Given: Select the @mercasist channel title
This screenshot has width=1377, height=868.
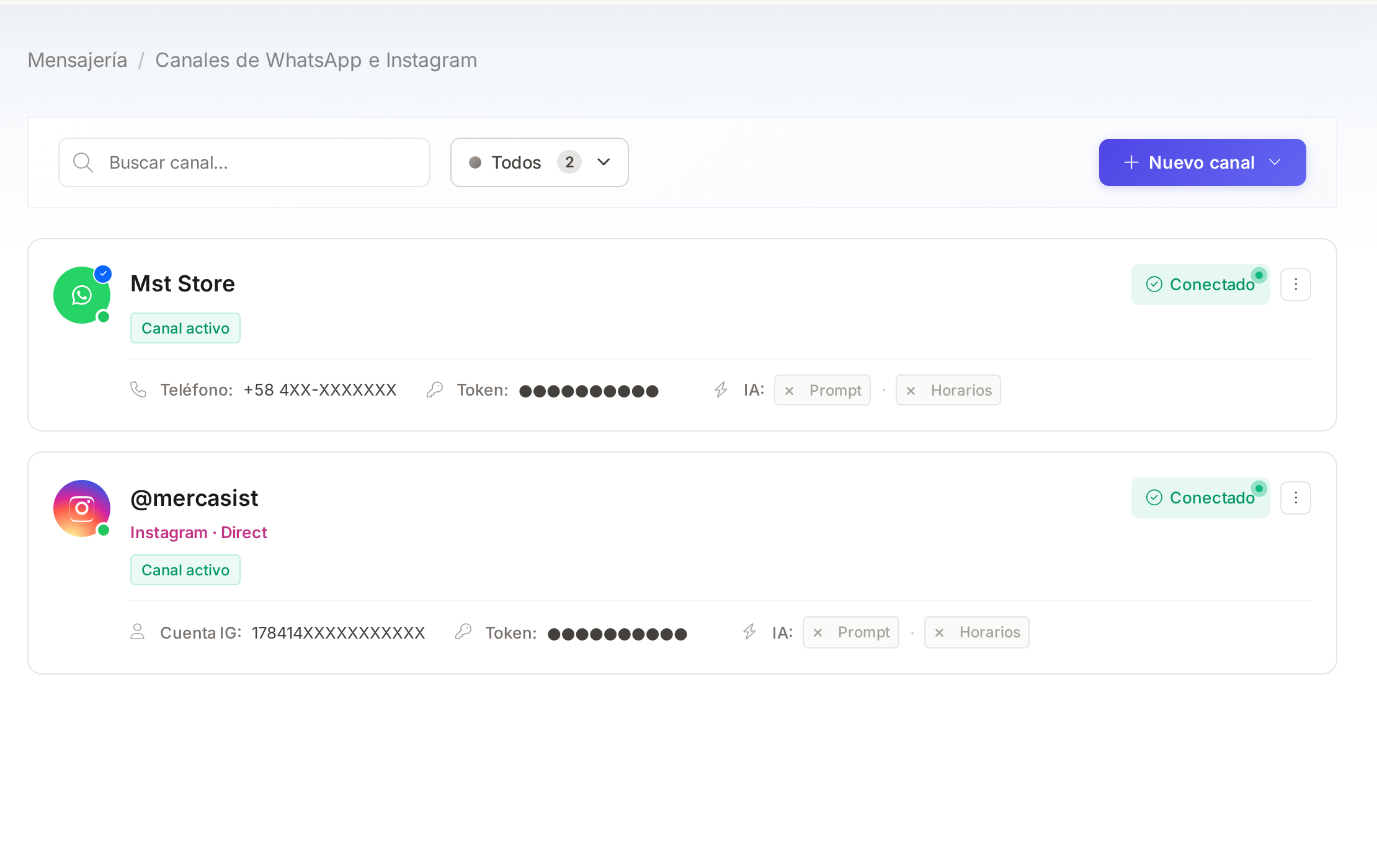Looking at the screenshot, I should (x=194, y=498).
